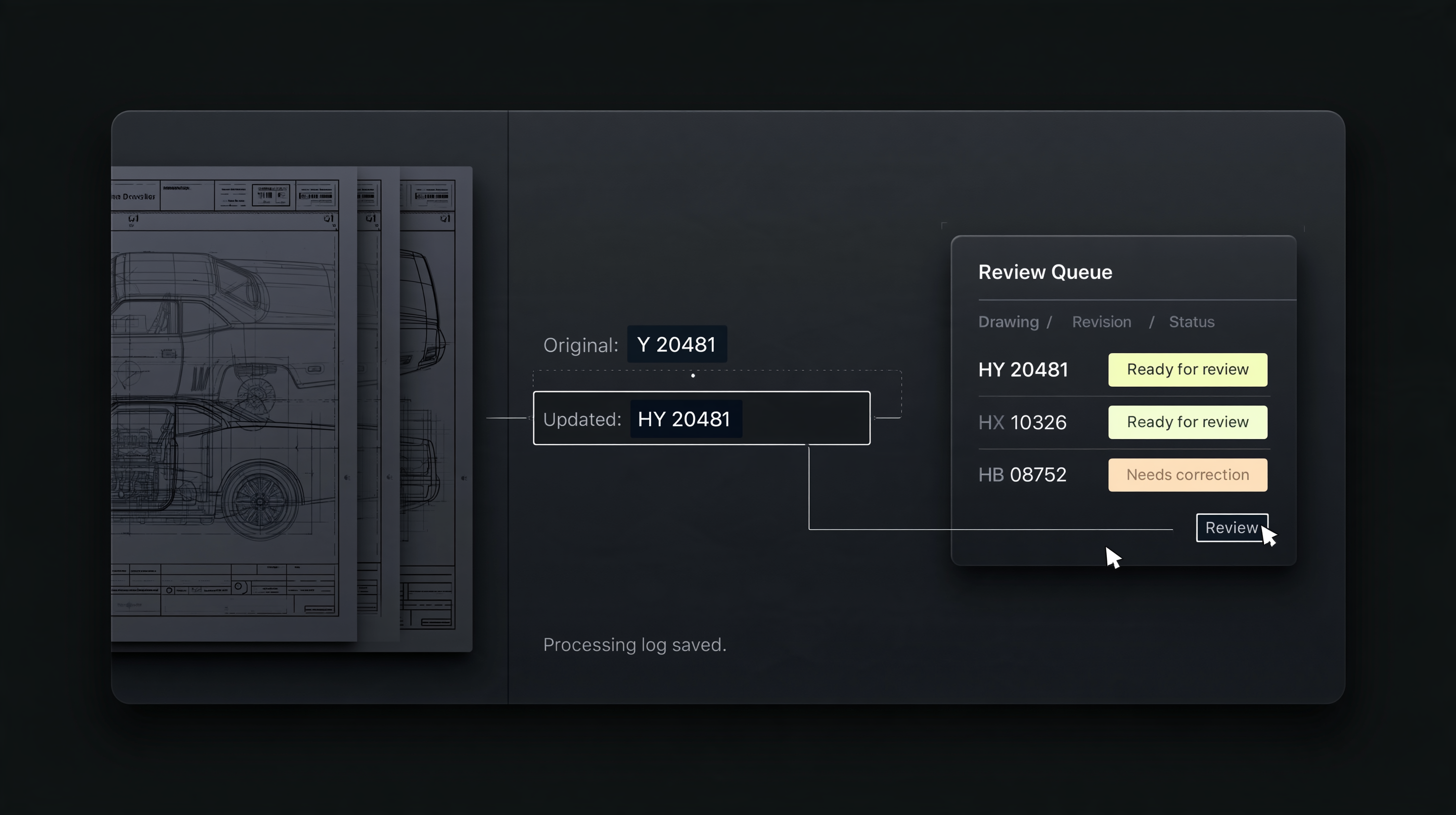Click the Original value Y 20481
This screenshot has height=815, width=1456.
[677, 344]
